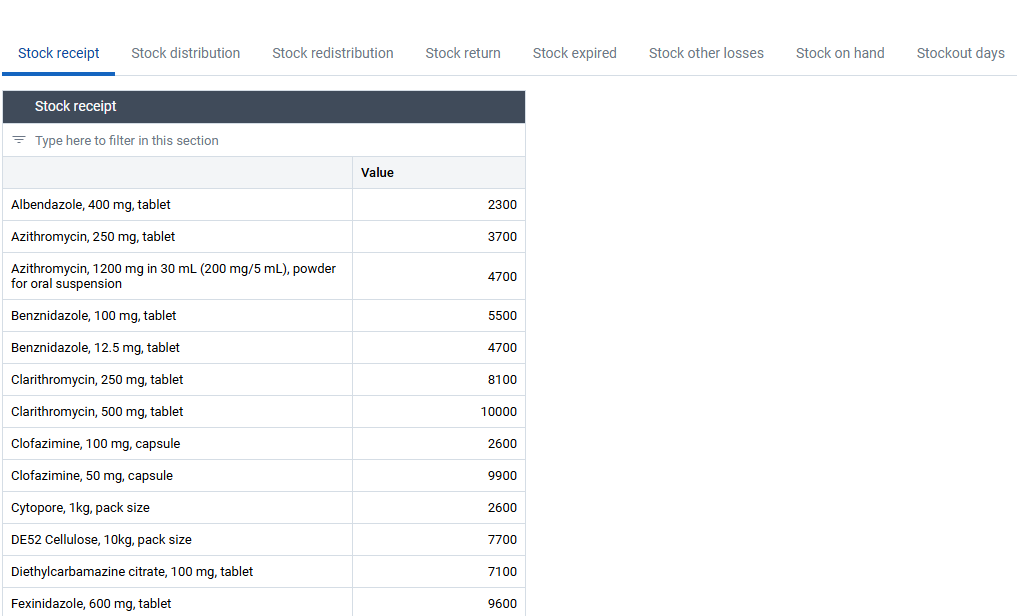
Task: Click the Stock receipt section header
Action: point(264,106)
